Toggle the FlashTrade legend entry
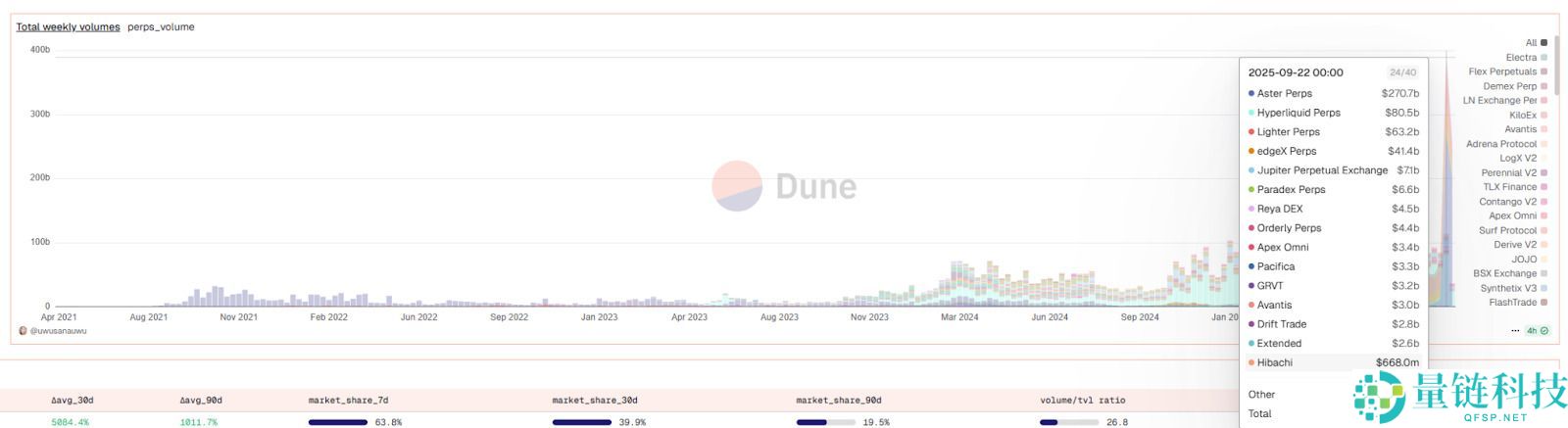Viewport: 1568px width, 428px height. coord(1518,303)
